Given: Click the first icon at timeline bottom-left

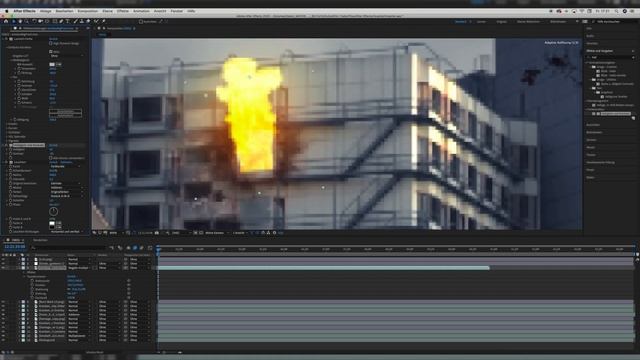Looking at the screenshot, I should pos(2,352).
